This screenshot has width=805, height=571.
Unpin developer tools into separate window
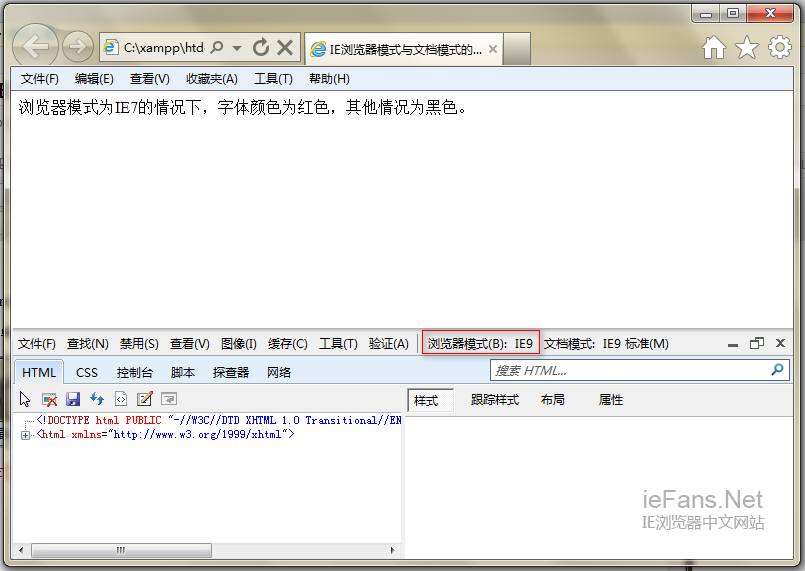click(757, 343)
